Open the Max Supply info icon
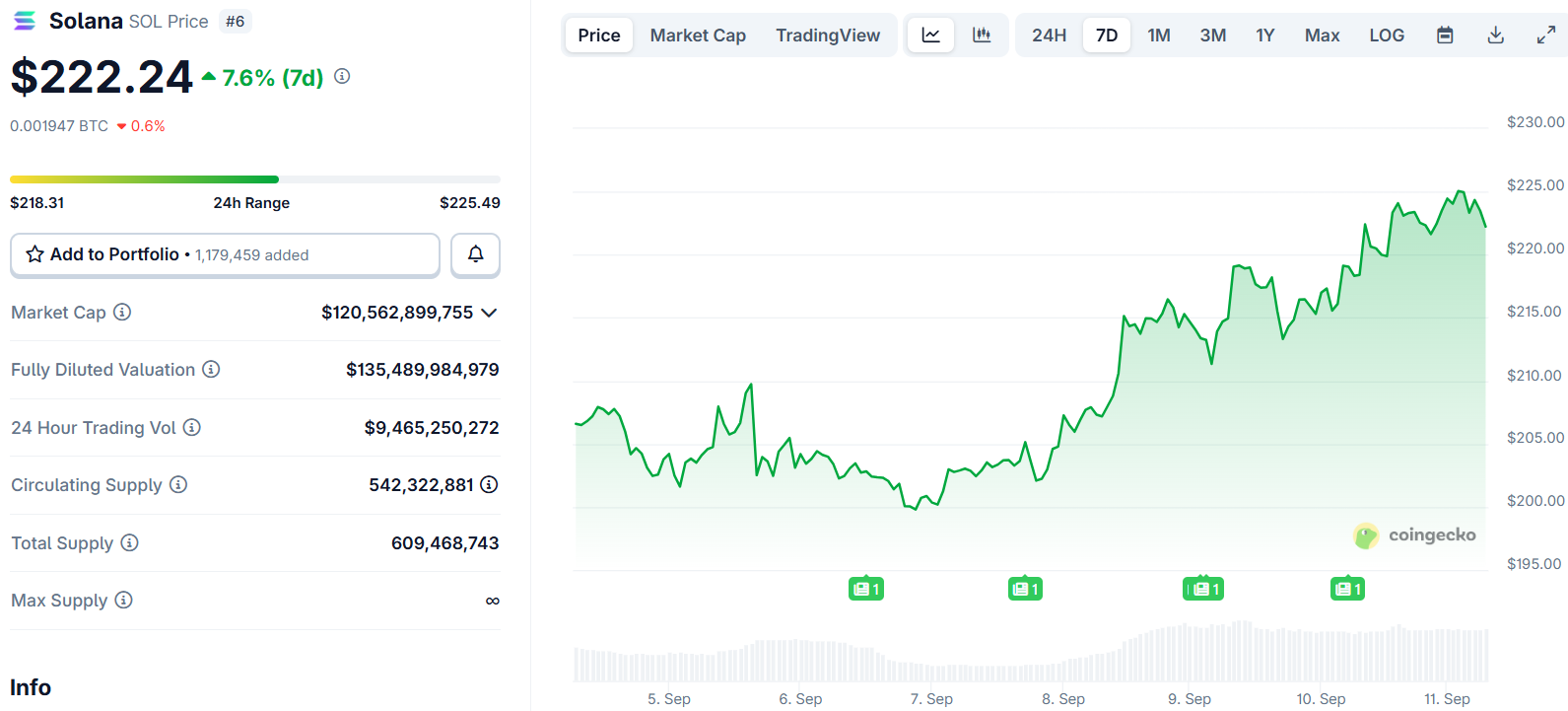Image resolution: width=1568 pixels, height=711 pixels. [x=123, y=600]
